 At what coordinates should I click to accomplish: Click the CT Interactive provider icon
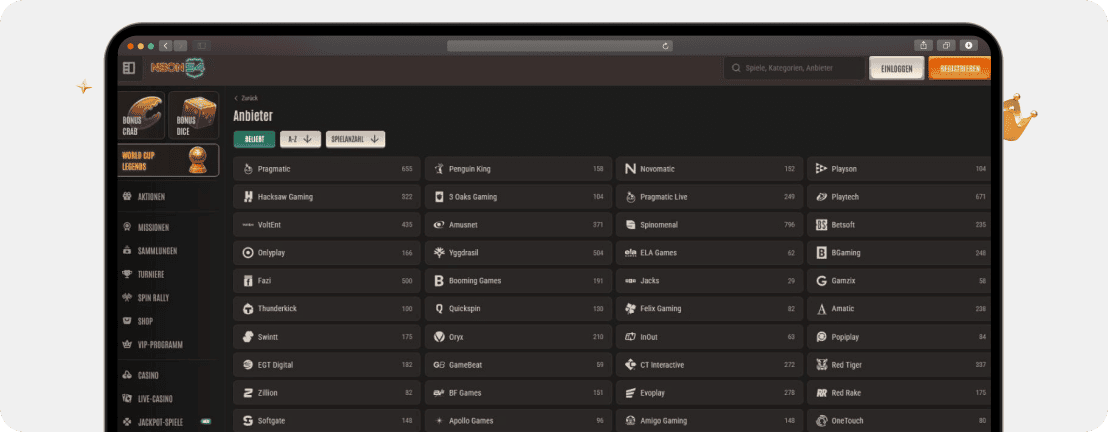point(630,365)
